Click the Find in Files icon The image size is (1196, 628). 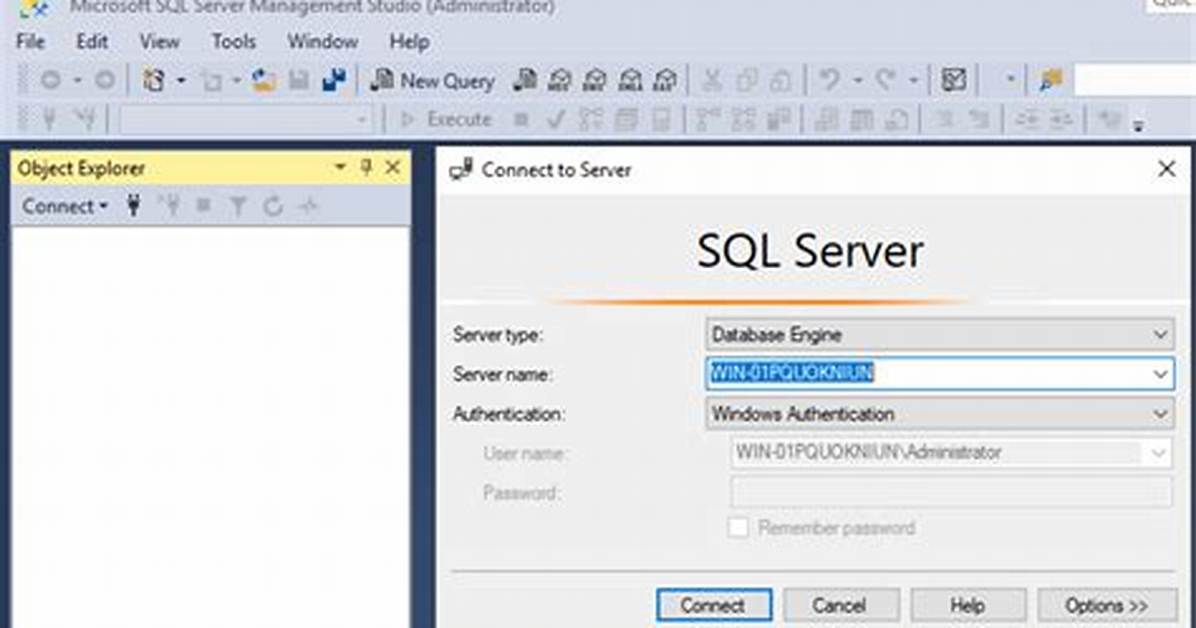pyautogui.click(x=1051, y=79)
